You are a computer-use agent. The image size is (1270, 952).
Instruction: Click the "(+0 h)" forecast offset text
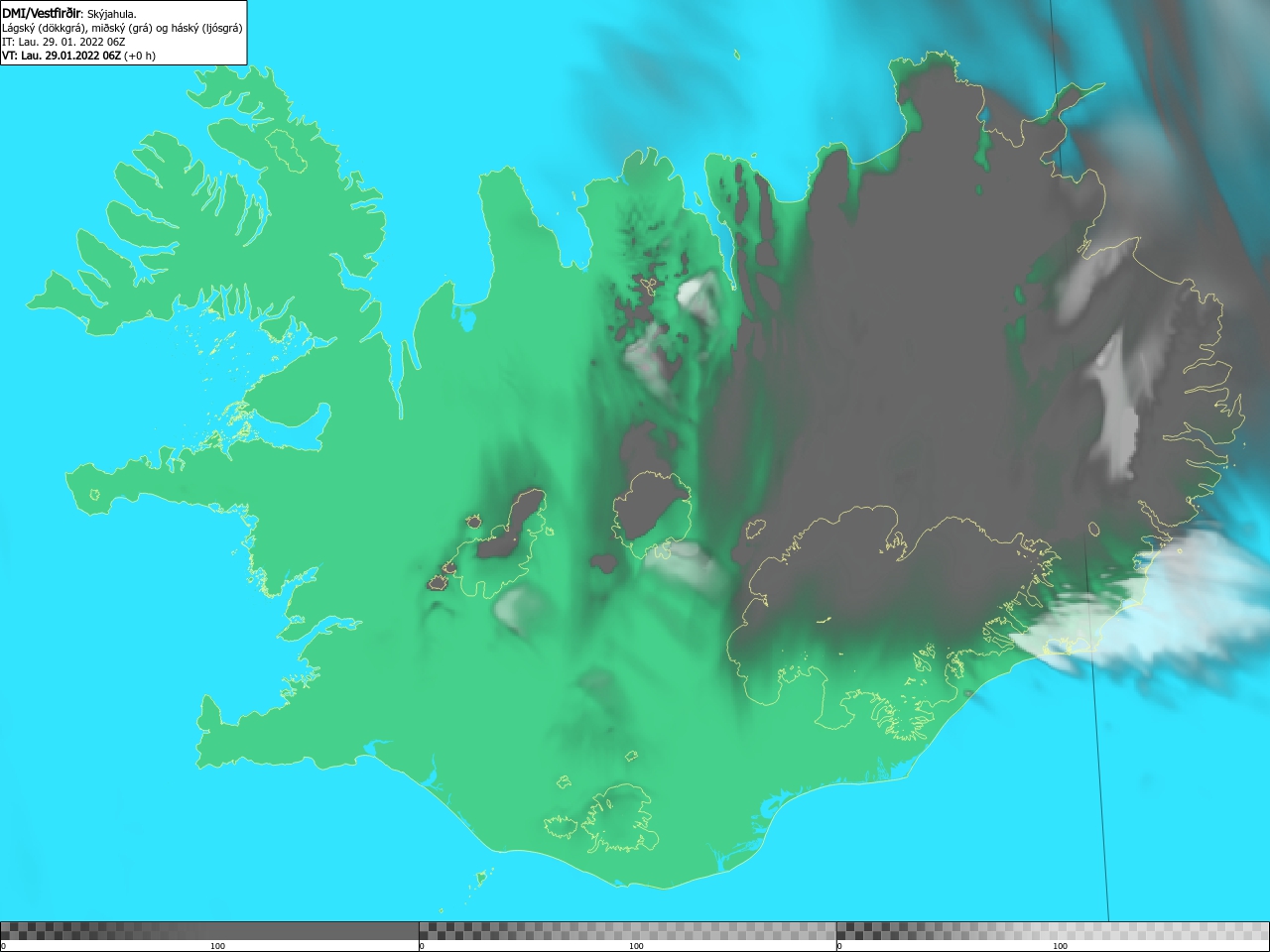(x=140, y=56)
